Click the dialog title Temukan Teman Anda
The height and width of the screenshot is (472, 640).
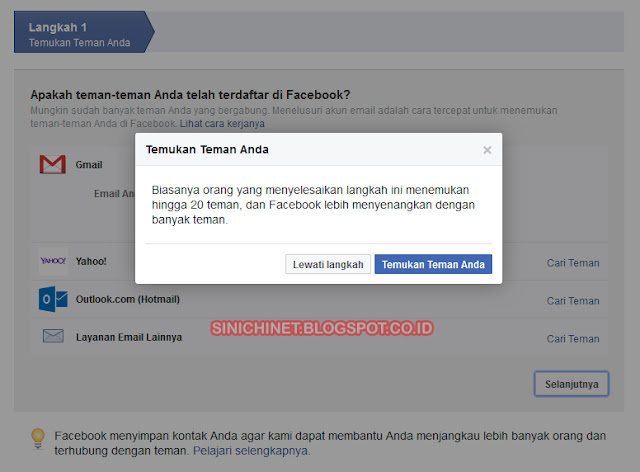207,149
